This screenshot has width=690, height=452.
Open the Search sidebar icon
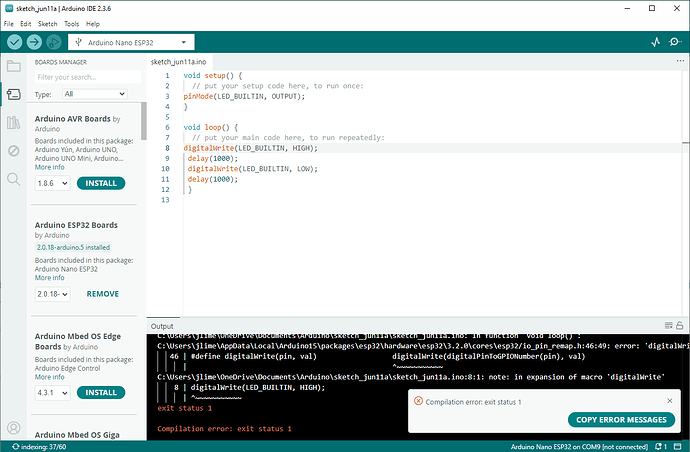tap(14, 179)
